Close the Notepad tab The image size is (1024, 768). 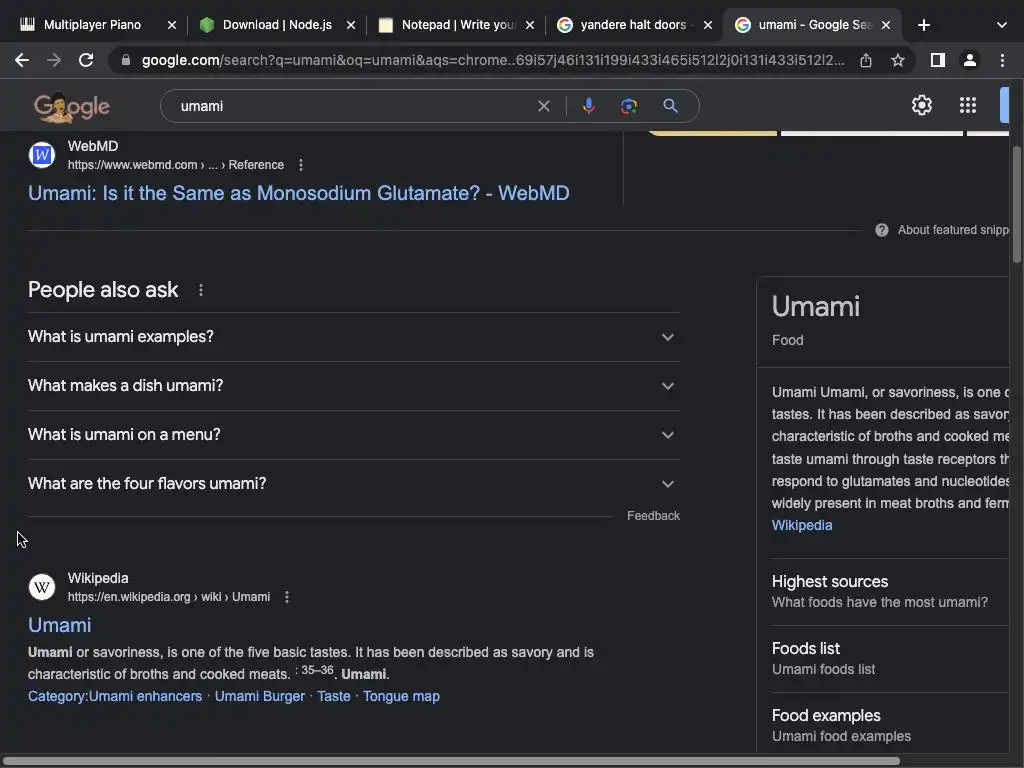click(x=530, y=25)
